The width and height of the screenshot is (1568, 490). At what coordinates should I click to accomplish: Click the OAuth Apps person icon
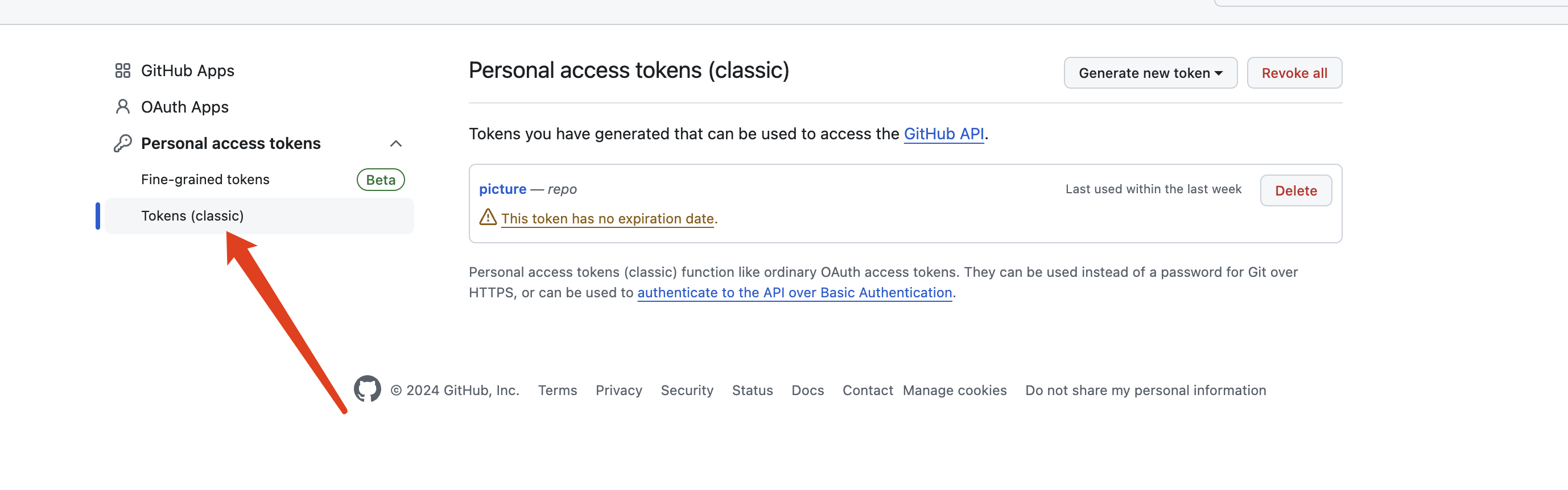click(x=122, y=107)
